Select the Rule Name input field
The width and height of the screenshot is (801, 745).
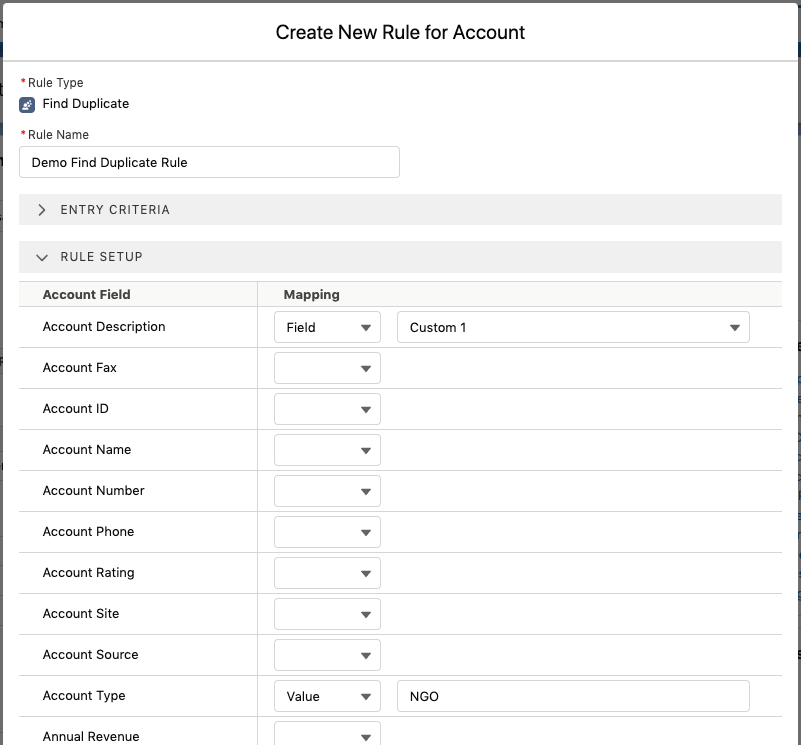point(209,161)
